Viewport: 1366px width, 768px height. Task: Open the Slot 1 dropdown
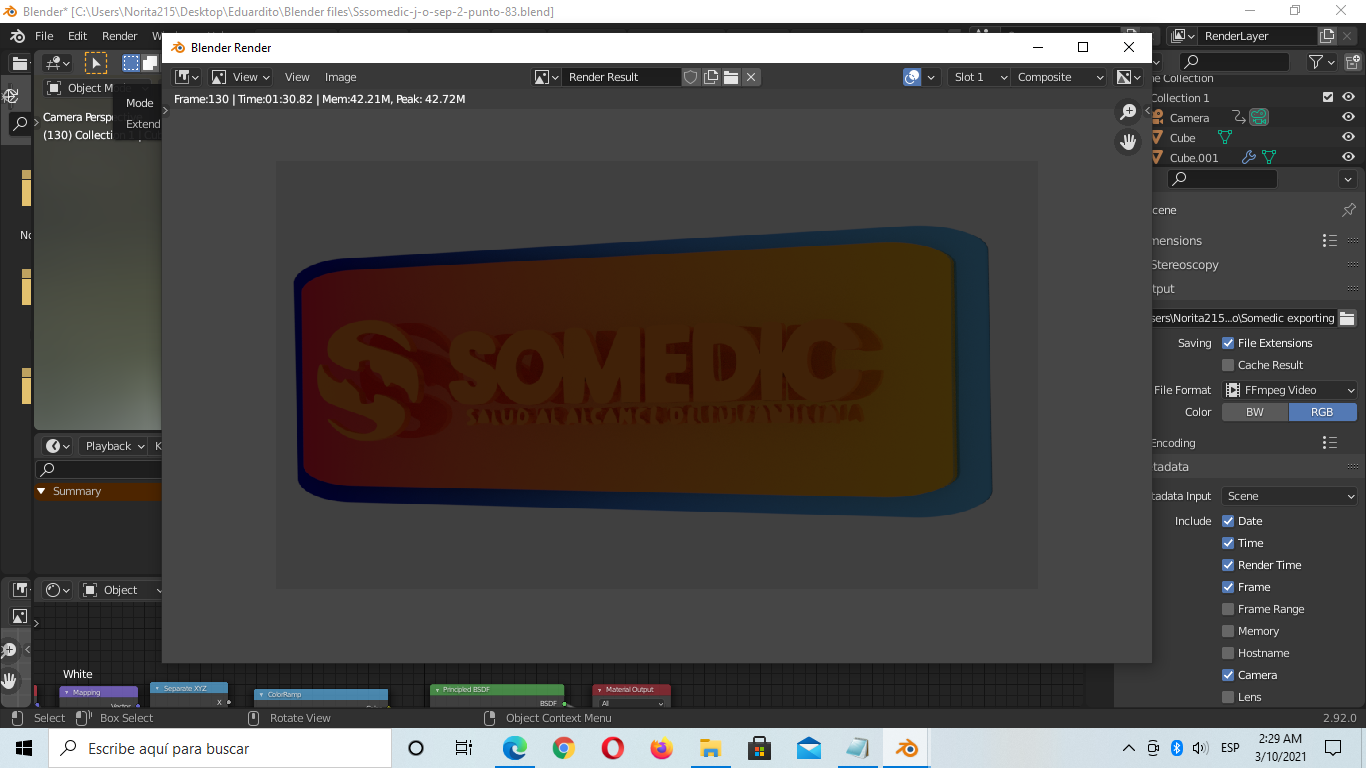(x=979, y=77)
